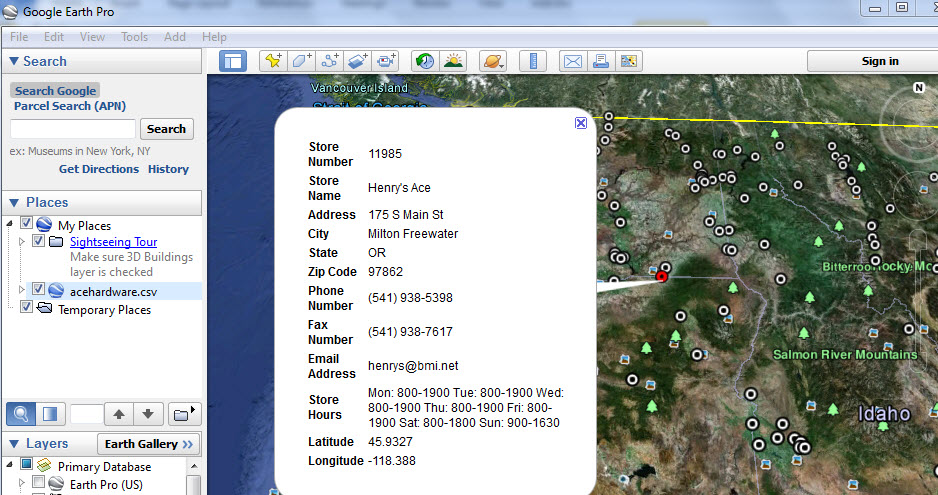Viewport: 938px width, 495px height.
Task: Toggle the Temporary Places checkbox
Action: pos(26,307)
